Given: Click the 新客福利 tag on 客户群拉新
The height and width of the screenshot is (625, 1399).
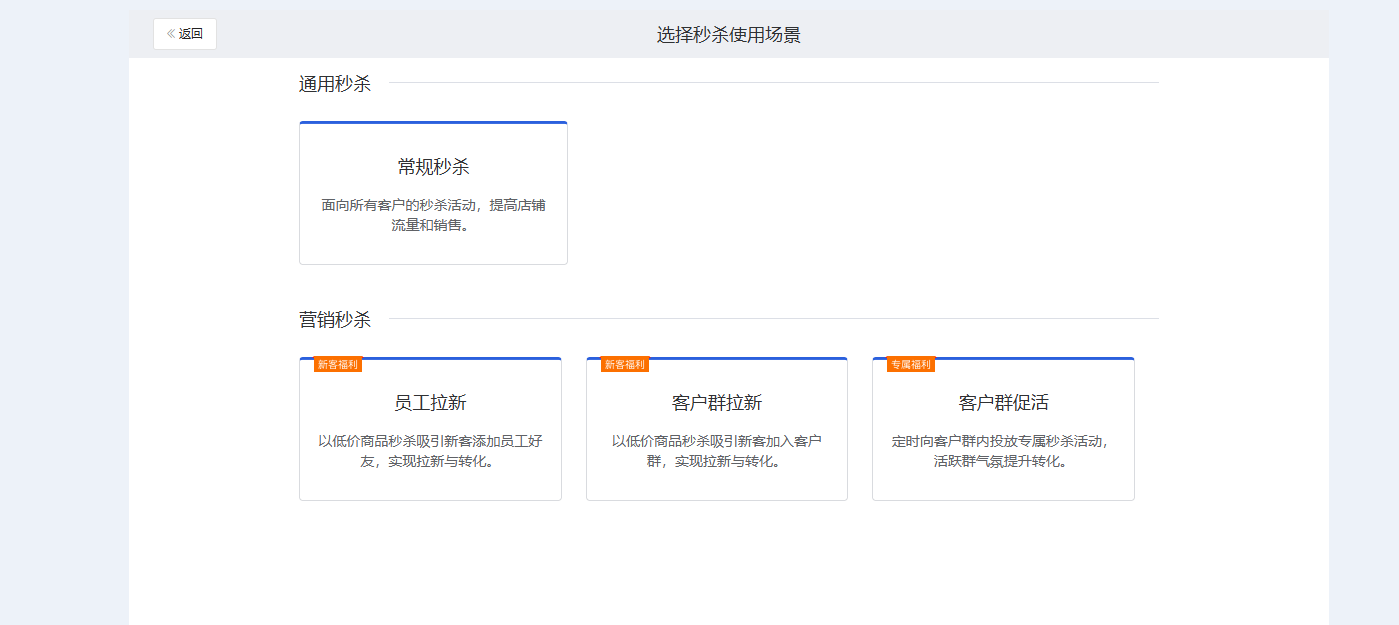Looking at the screenshot, I should (625, 365).
